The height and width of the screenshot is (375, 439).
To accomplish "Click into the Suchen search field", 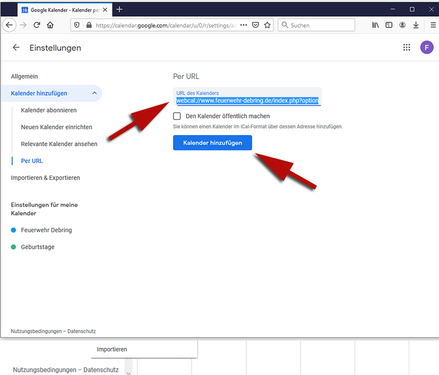I will point(316,25).
